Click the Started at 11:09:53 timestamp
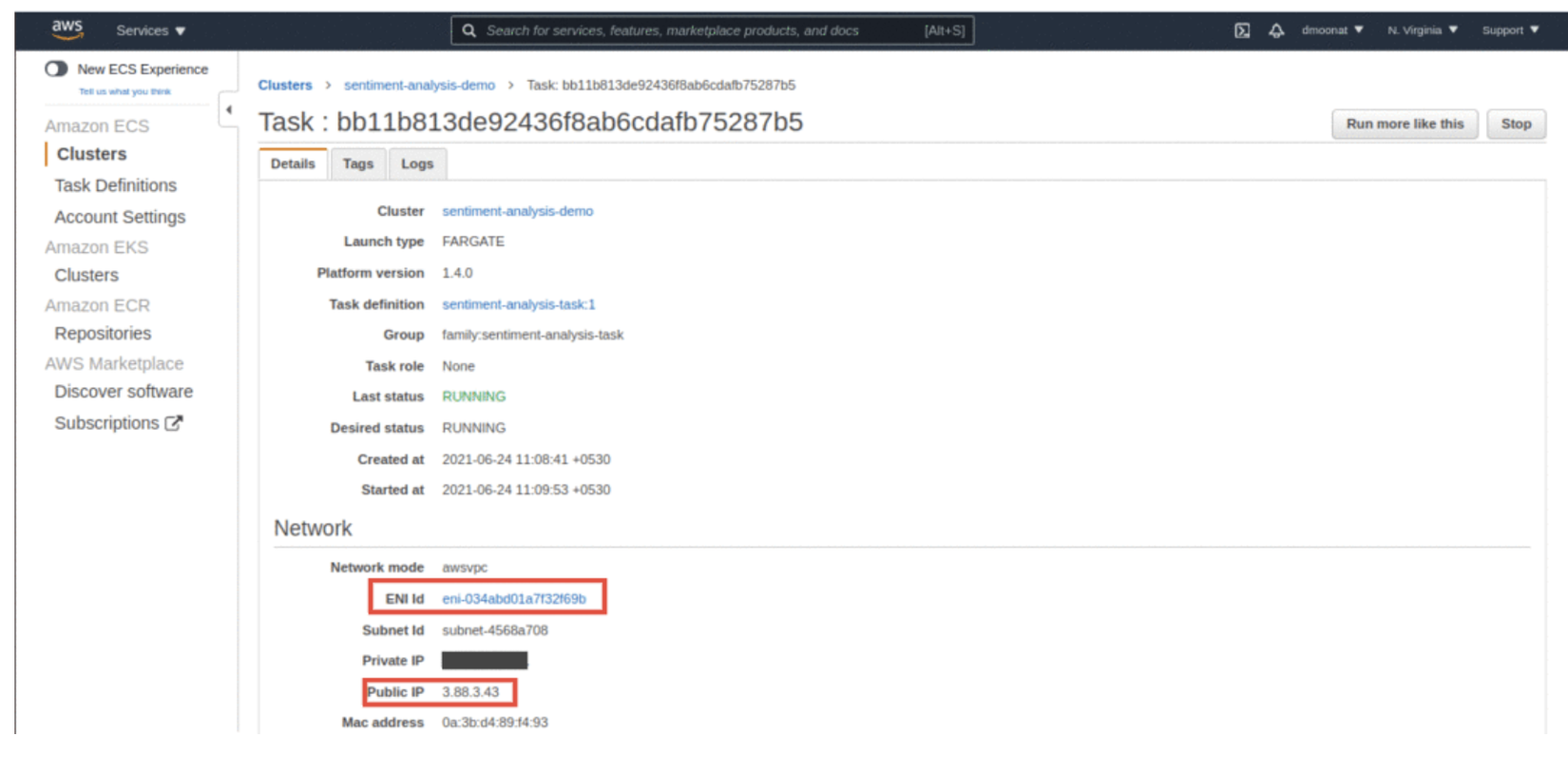Viewport: 1568px width, 774px height. click(x=526, y=490)
